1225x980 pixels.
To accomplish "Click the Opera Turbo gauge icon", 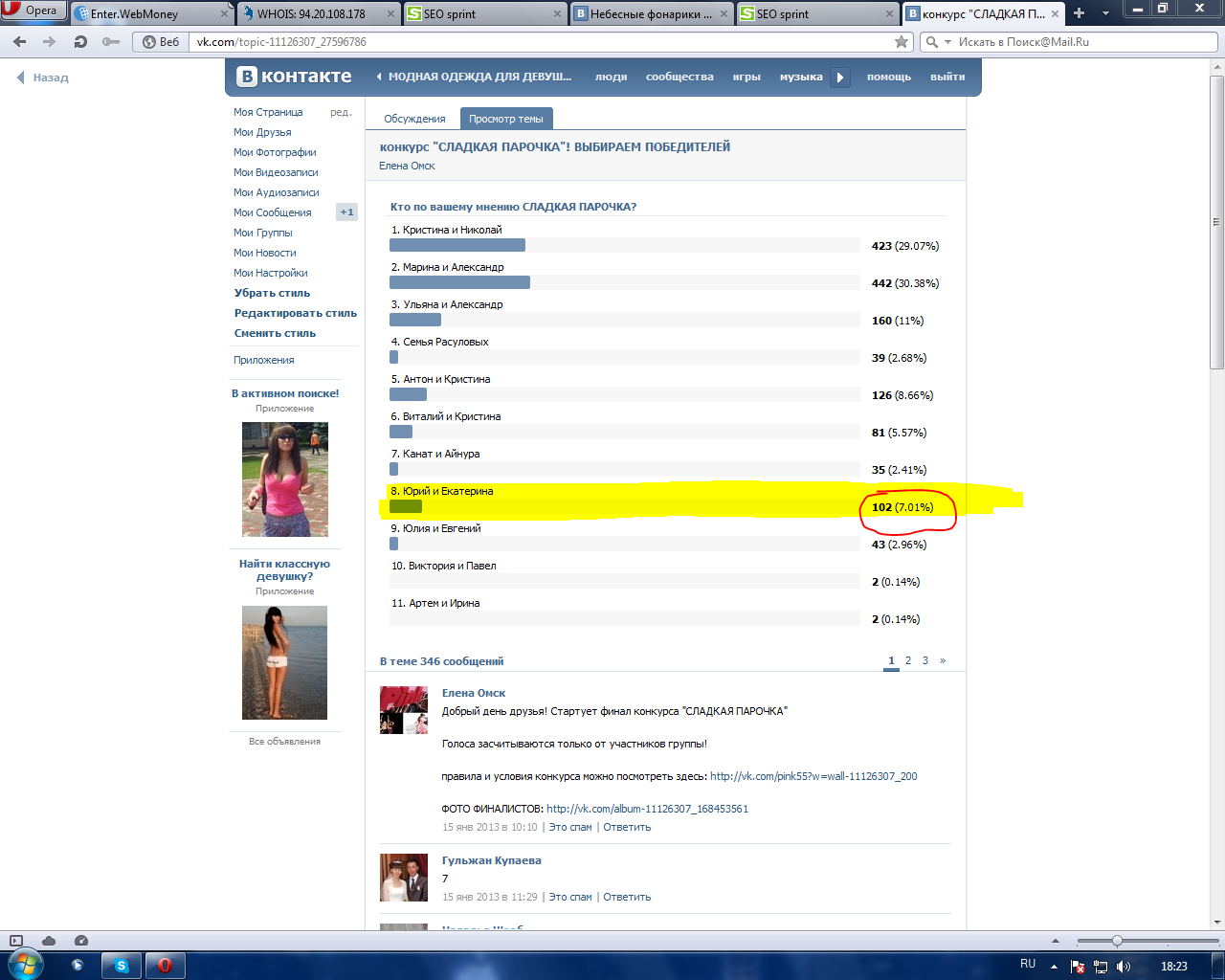I will pos(81,941).
